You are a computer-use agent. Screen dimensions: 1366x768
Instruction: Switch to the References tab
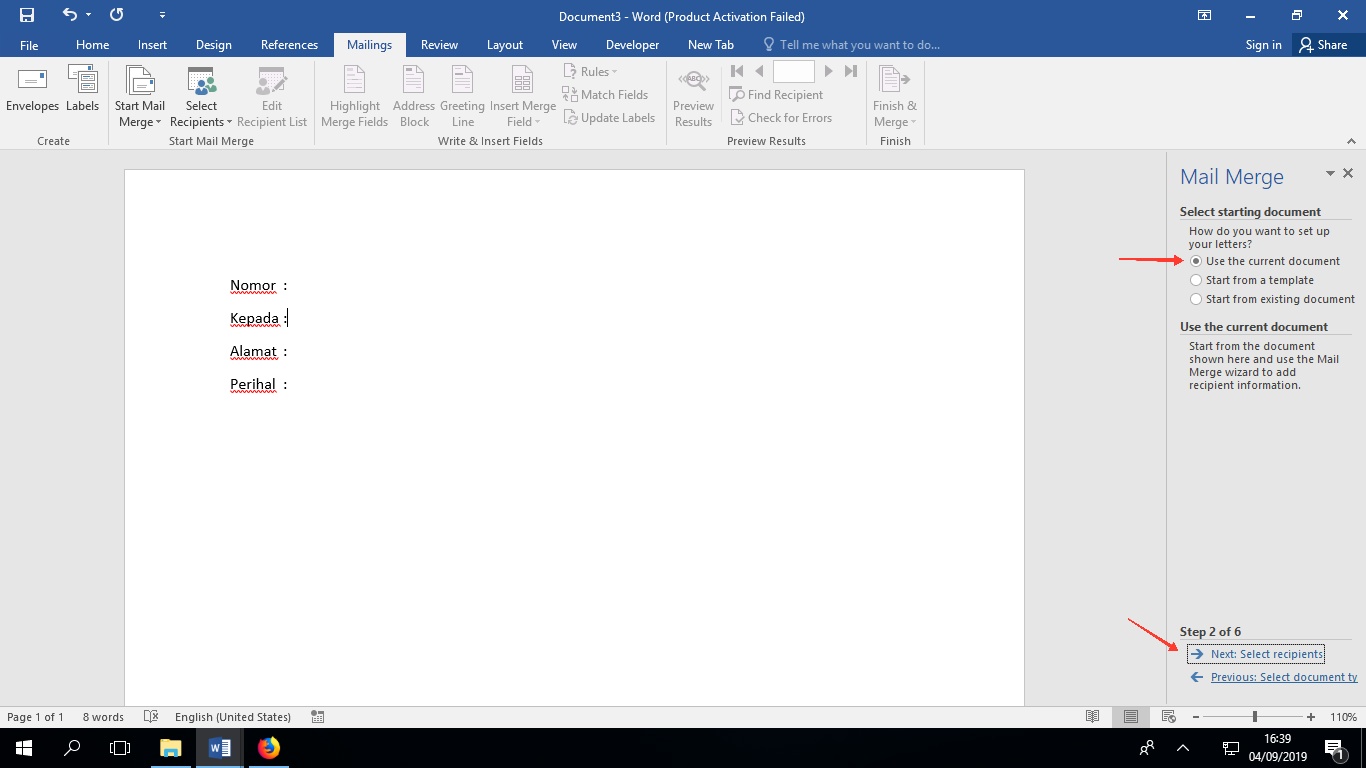289,45
